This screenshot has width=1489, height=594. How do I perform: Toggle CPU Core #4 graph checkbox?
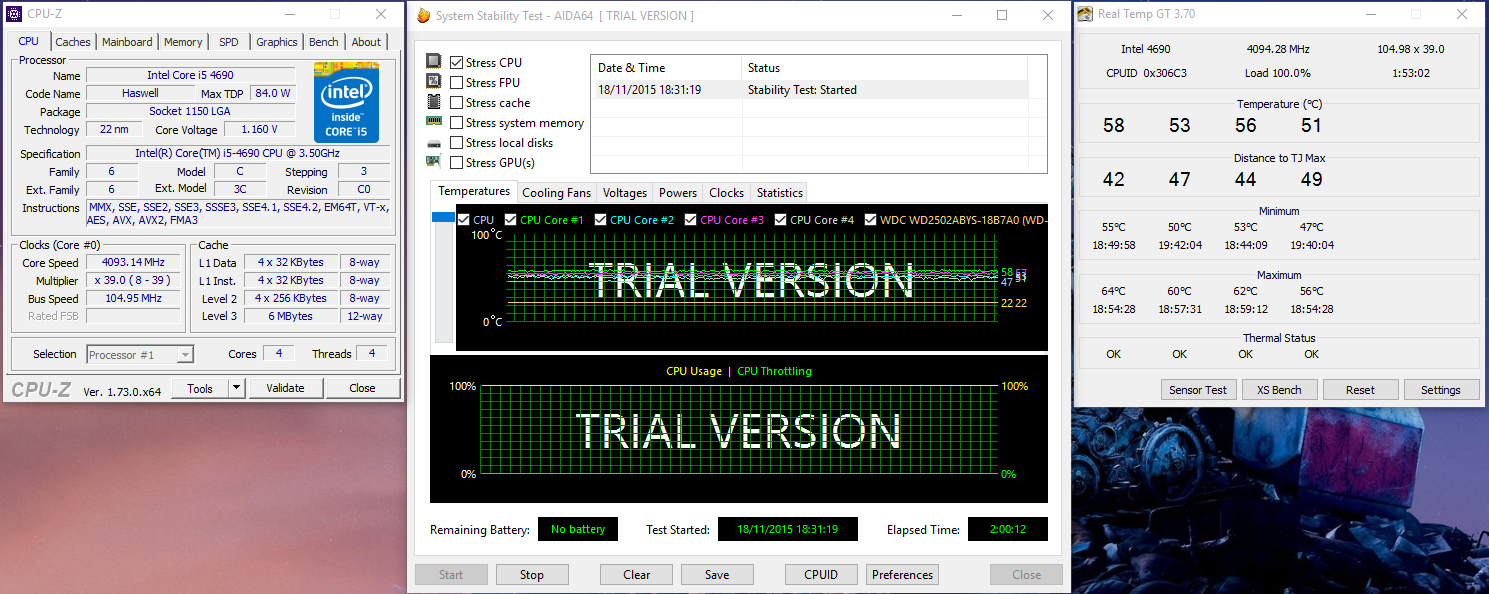pyautogui.click(x=781, y=219)
